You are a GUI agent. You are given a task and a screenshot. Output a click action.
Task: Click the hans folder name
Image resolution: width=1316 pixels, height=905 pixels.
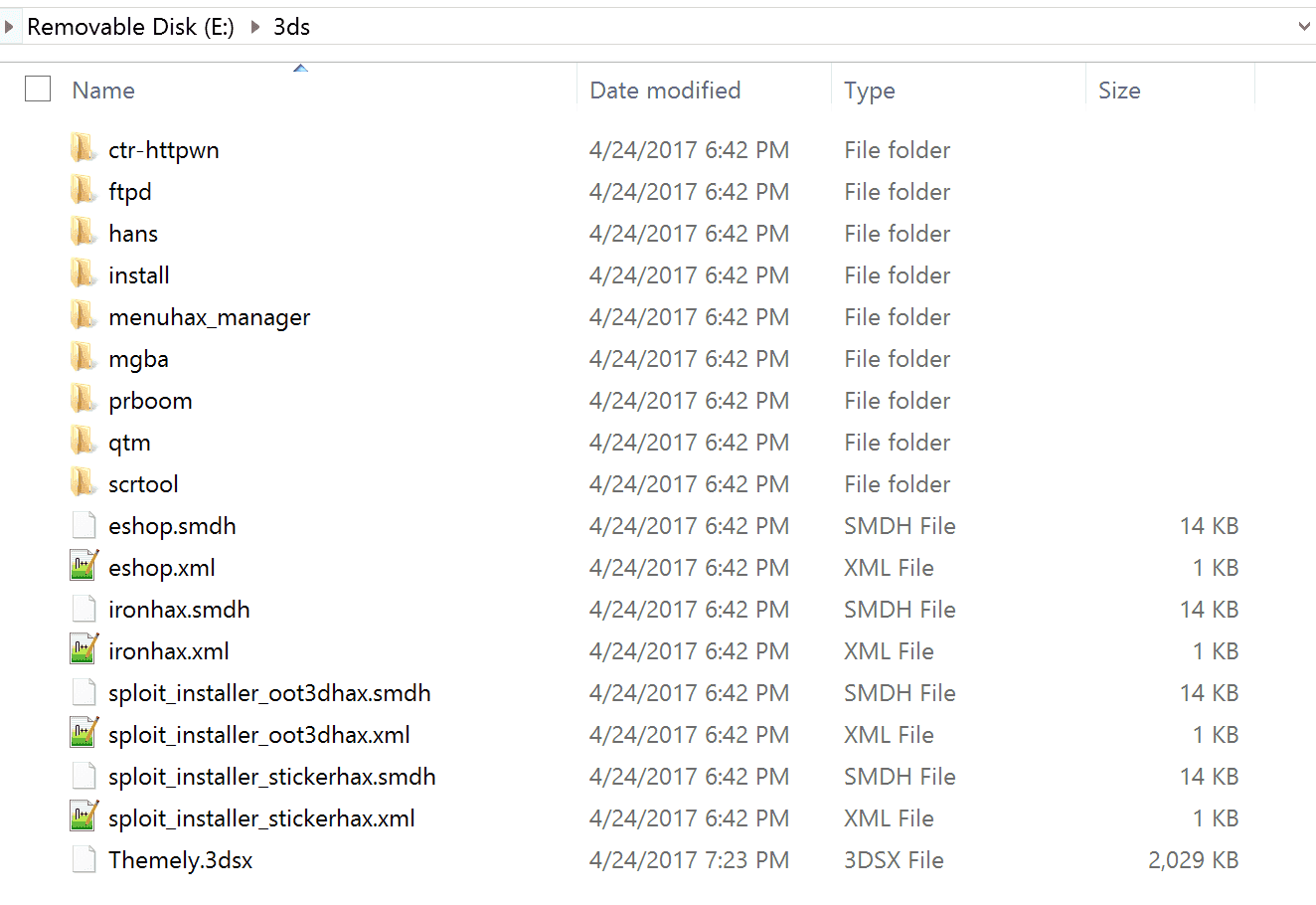click(x=133, y=234)
